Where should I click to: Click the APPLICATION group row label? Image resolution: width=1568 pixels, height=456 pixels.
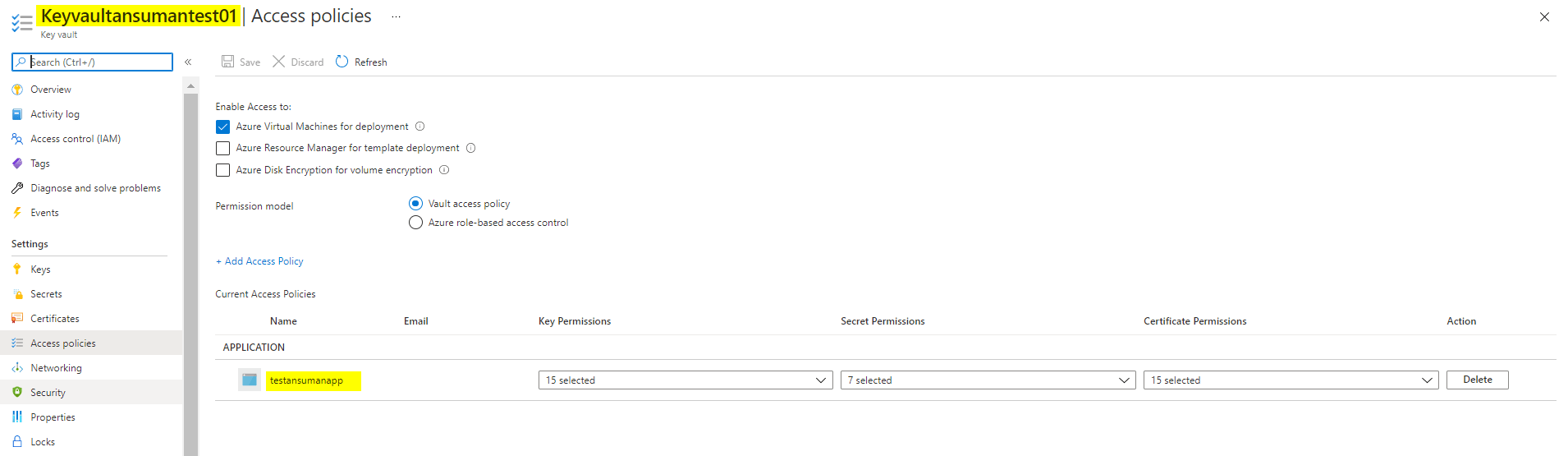click(254, 348)
